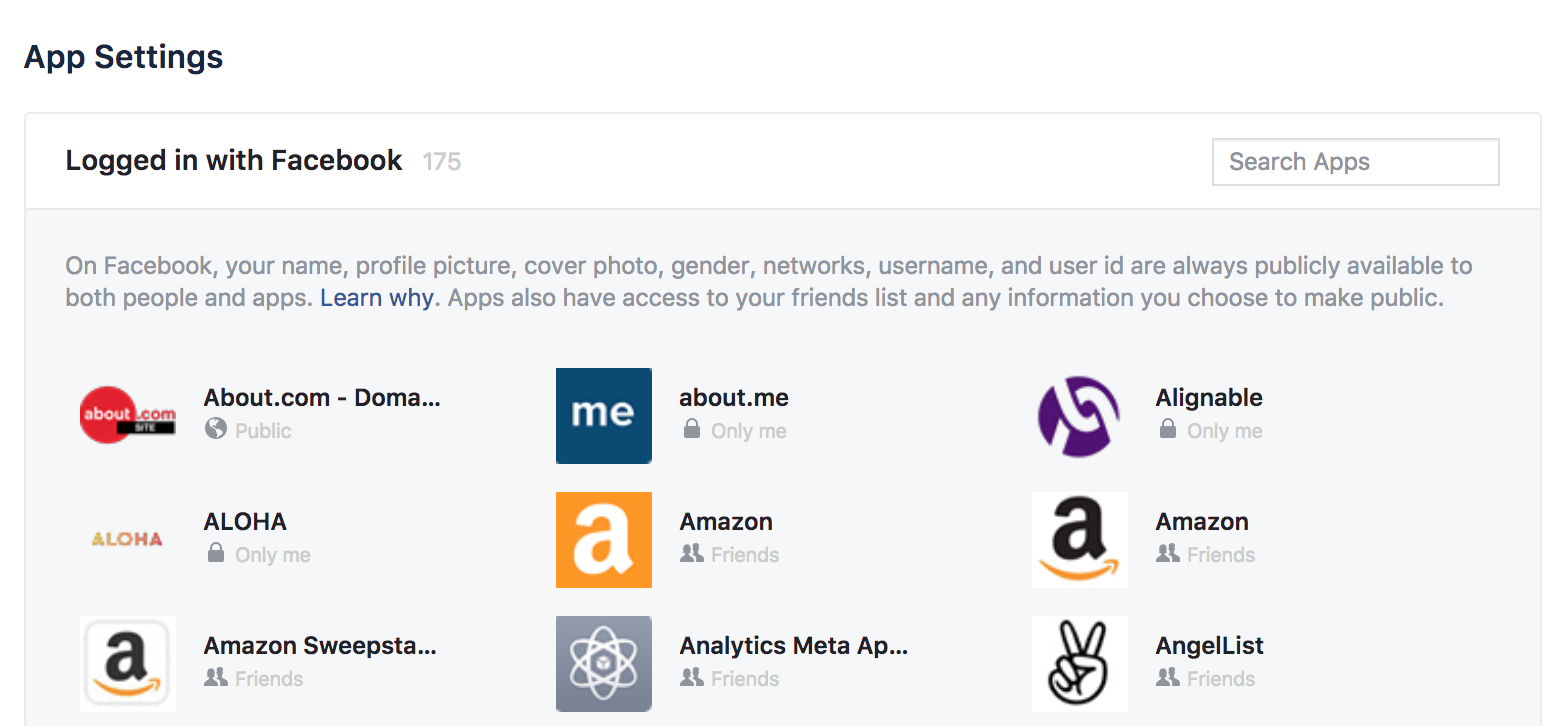This screenshot has width=1566, height=726.
Task: Click inside the Search Apps field
Action: click(1355, 161)
